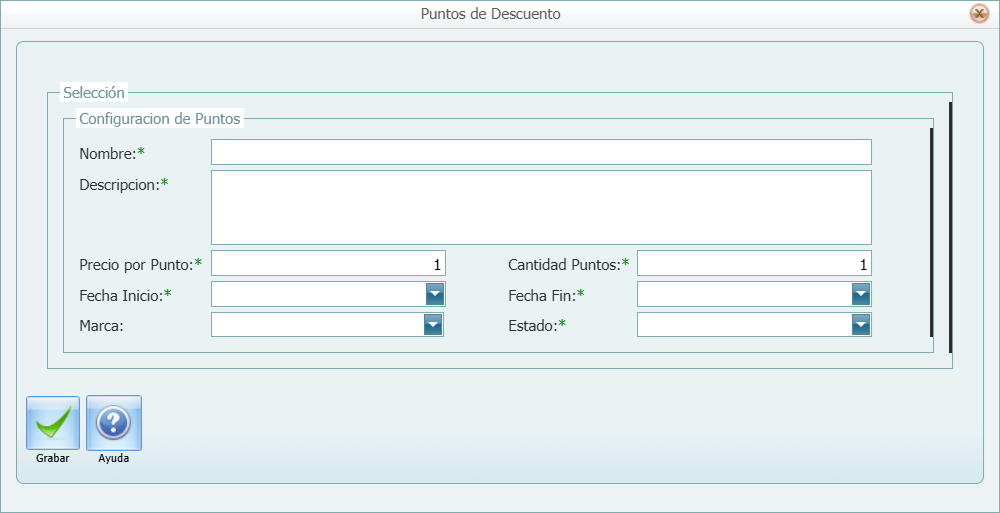This screenshot has width=1000, height=513.
Task: Expand the Marca dropdown arrow
Action: tap(432, 325)
